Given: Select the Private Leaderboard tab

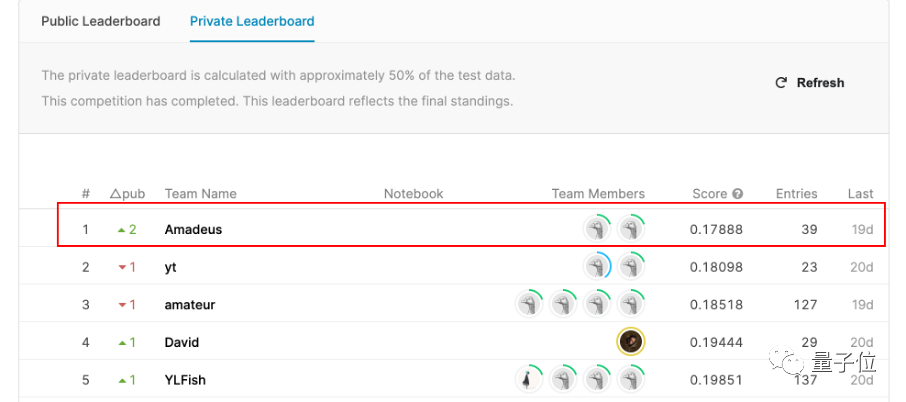Looking at the screenshot, I should (x=252, y=21).
